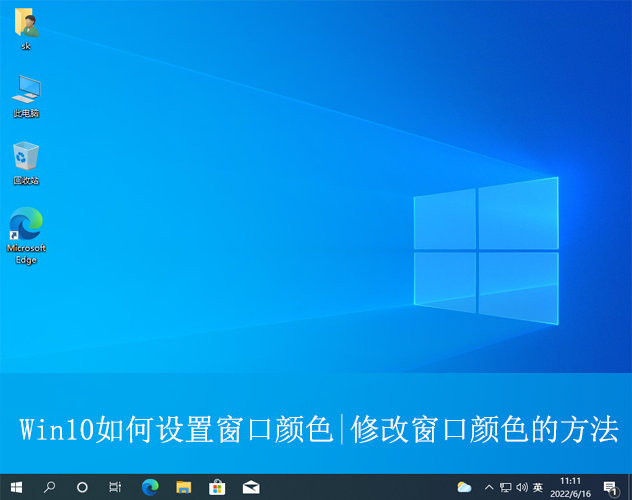Open Task View from the taskbar

pos(115,487)
